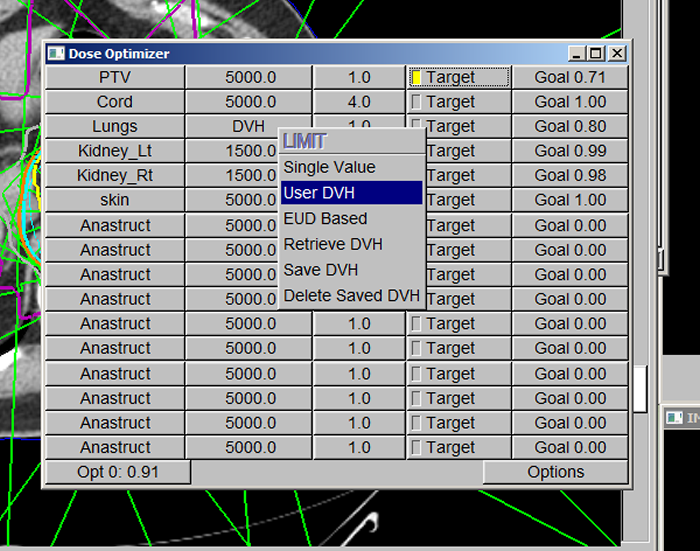
Task: Toggle the PTV Target checkbox
Action: [x=416, y=77]
